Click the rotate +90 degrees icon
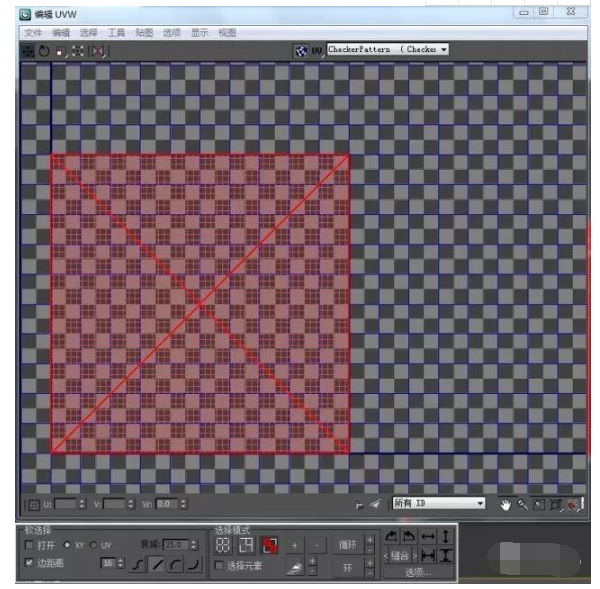This screenshot has width=600, height=589. click(391, 537)
